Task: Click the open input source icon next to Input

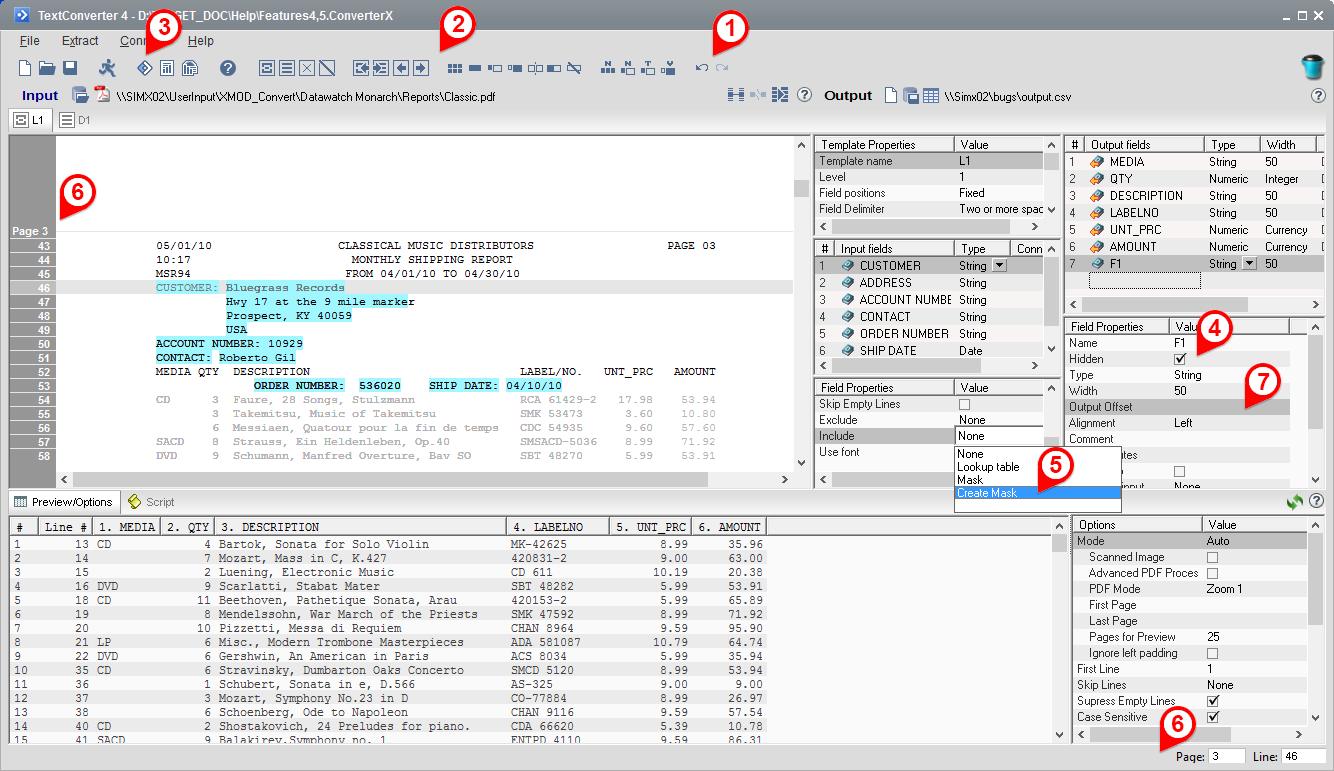Action: 80,95
